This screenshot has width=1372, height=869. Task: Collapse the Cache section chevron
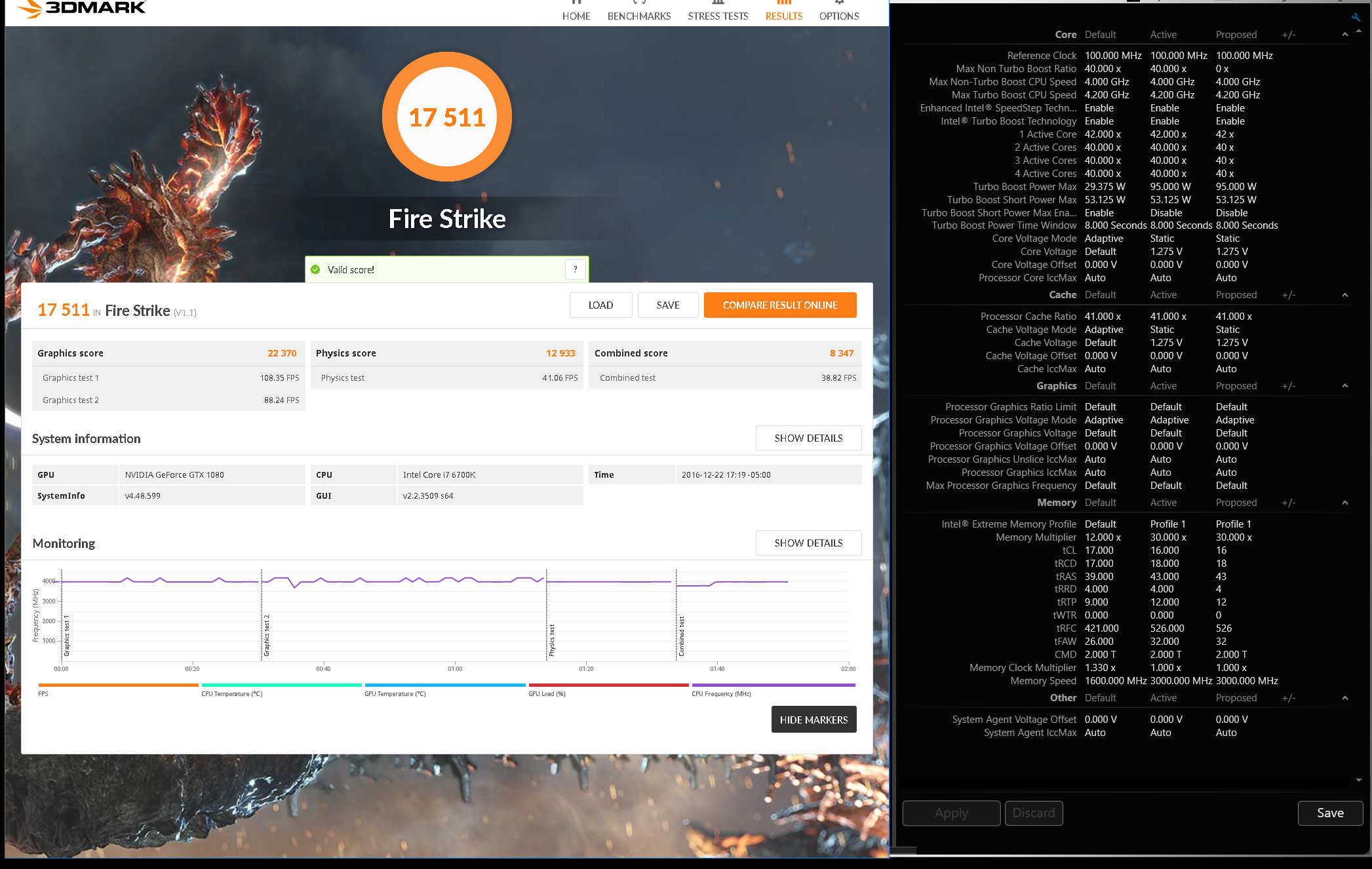pyautogui.click(x=1345, y=295)
